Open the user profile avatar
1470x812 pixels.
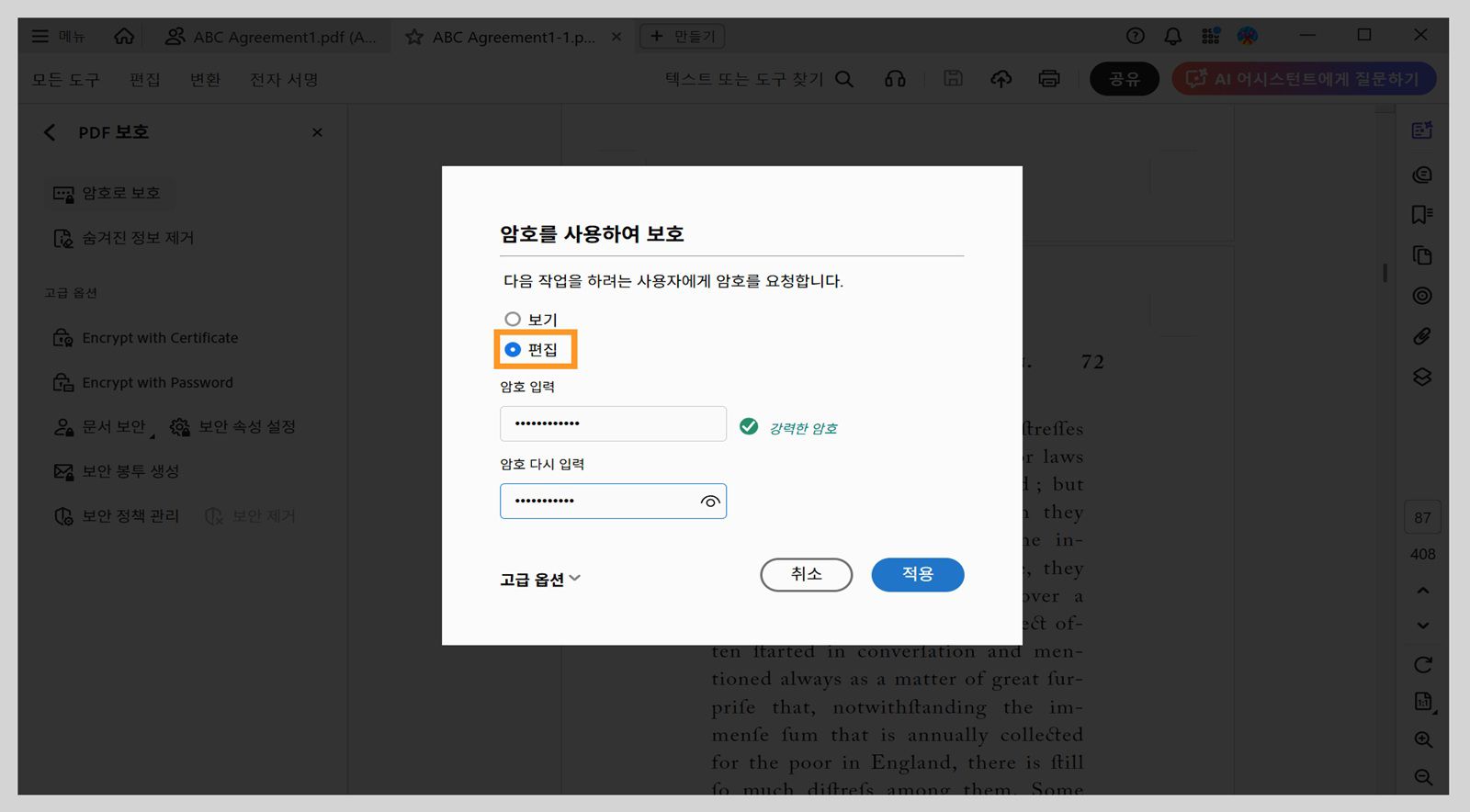click(1248, 36)
